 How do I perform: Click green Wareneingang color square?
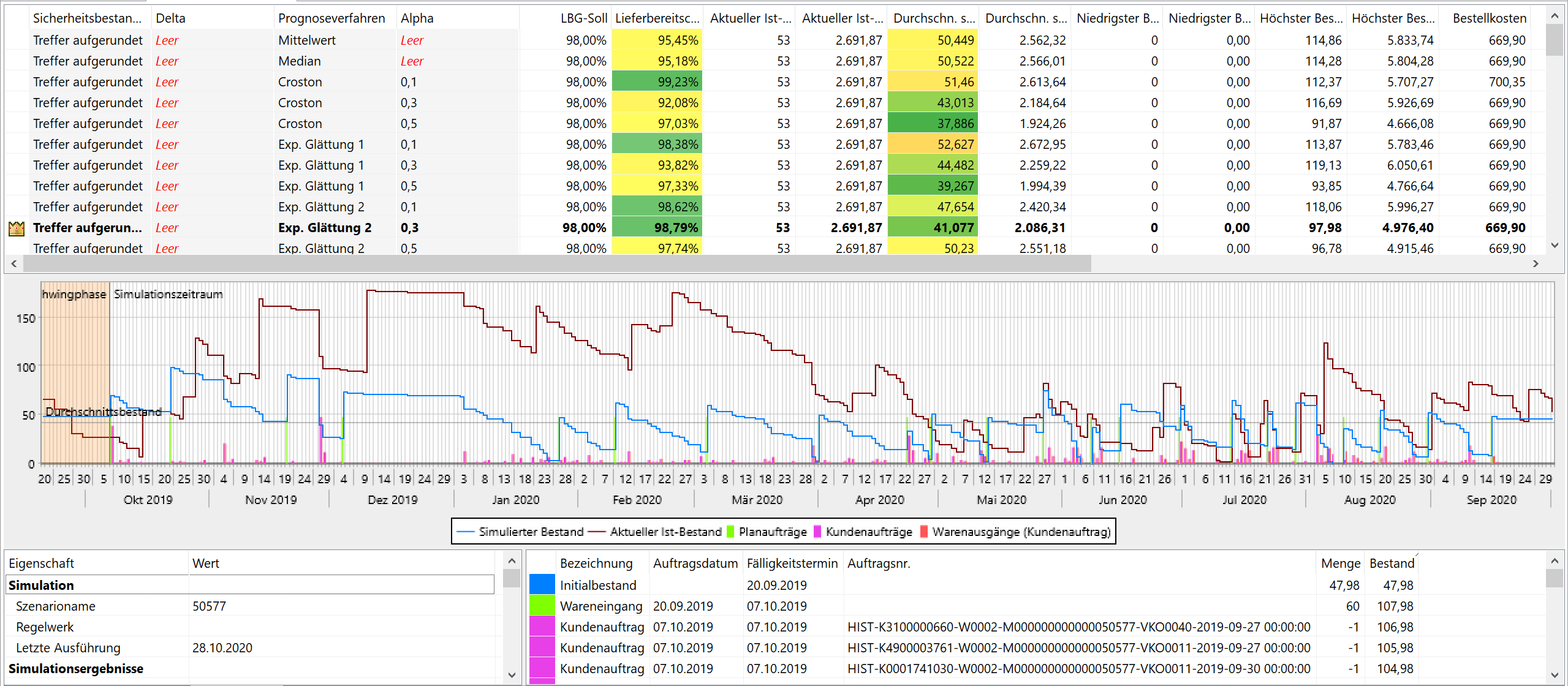(542, 606)
